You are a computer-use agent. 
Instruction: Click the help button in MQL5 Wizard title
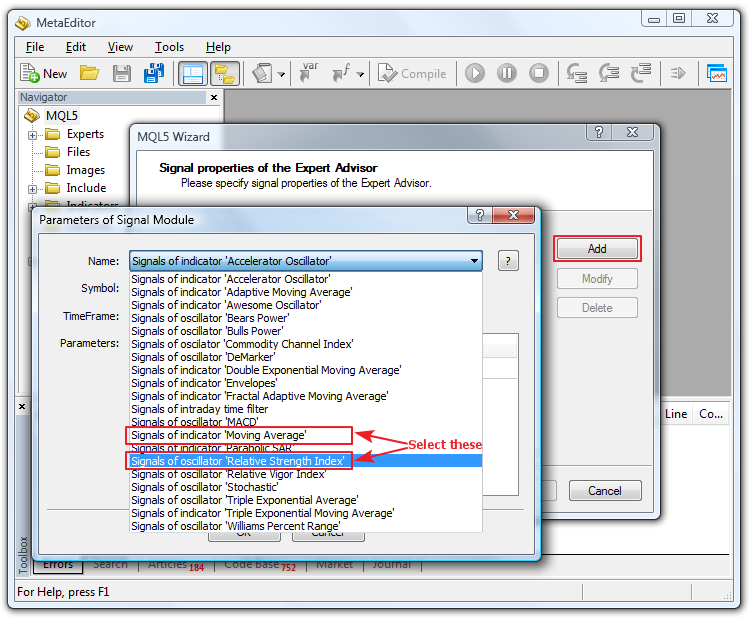pos(598,132)
